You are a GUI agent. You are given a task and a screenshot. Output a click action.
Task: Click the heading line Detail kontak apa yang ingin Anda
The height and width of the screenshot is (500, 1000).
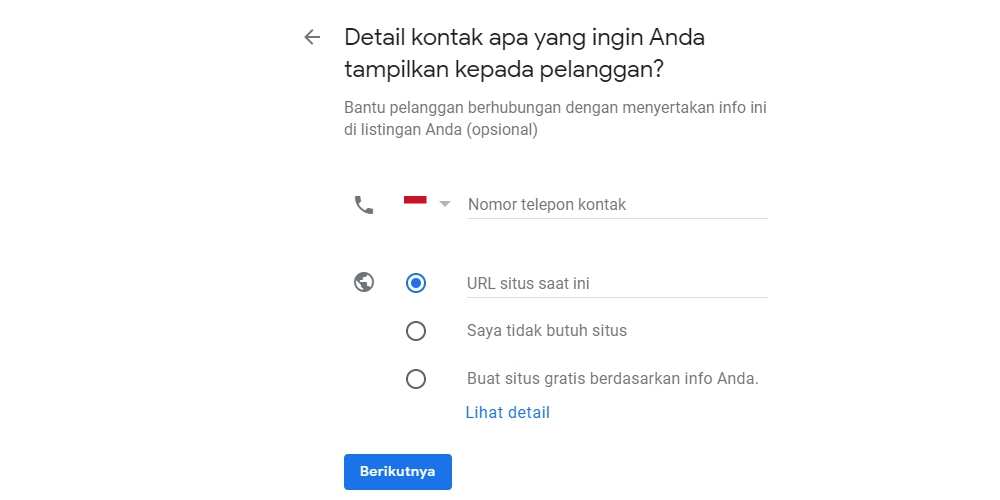coord(524,38)
